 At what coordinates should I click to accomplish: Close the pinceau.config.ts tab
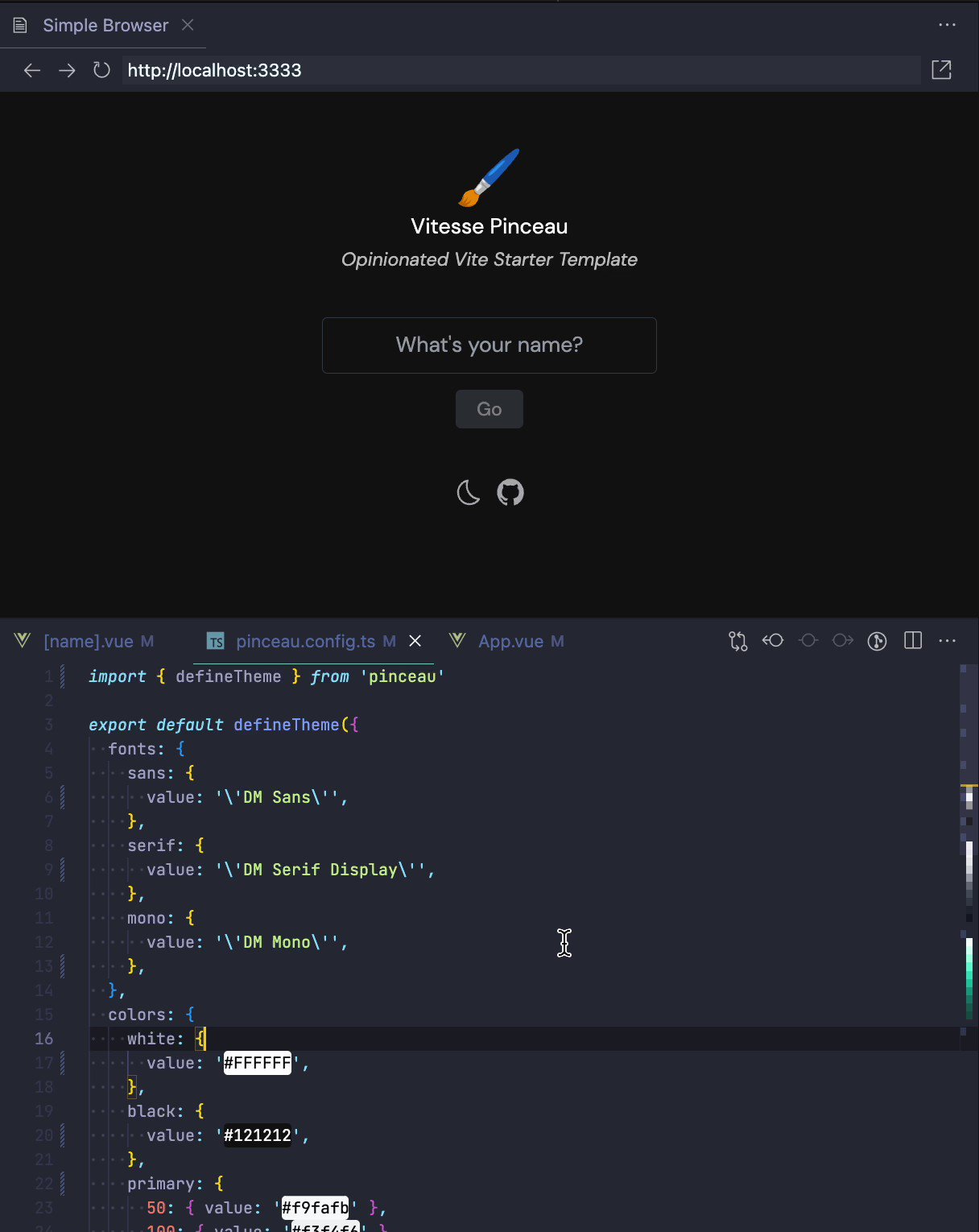[x=415, y=641]
